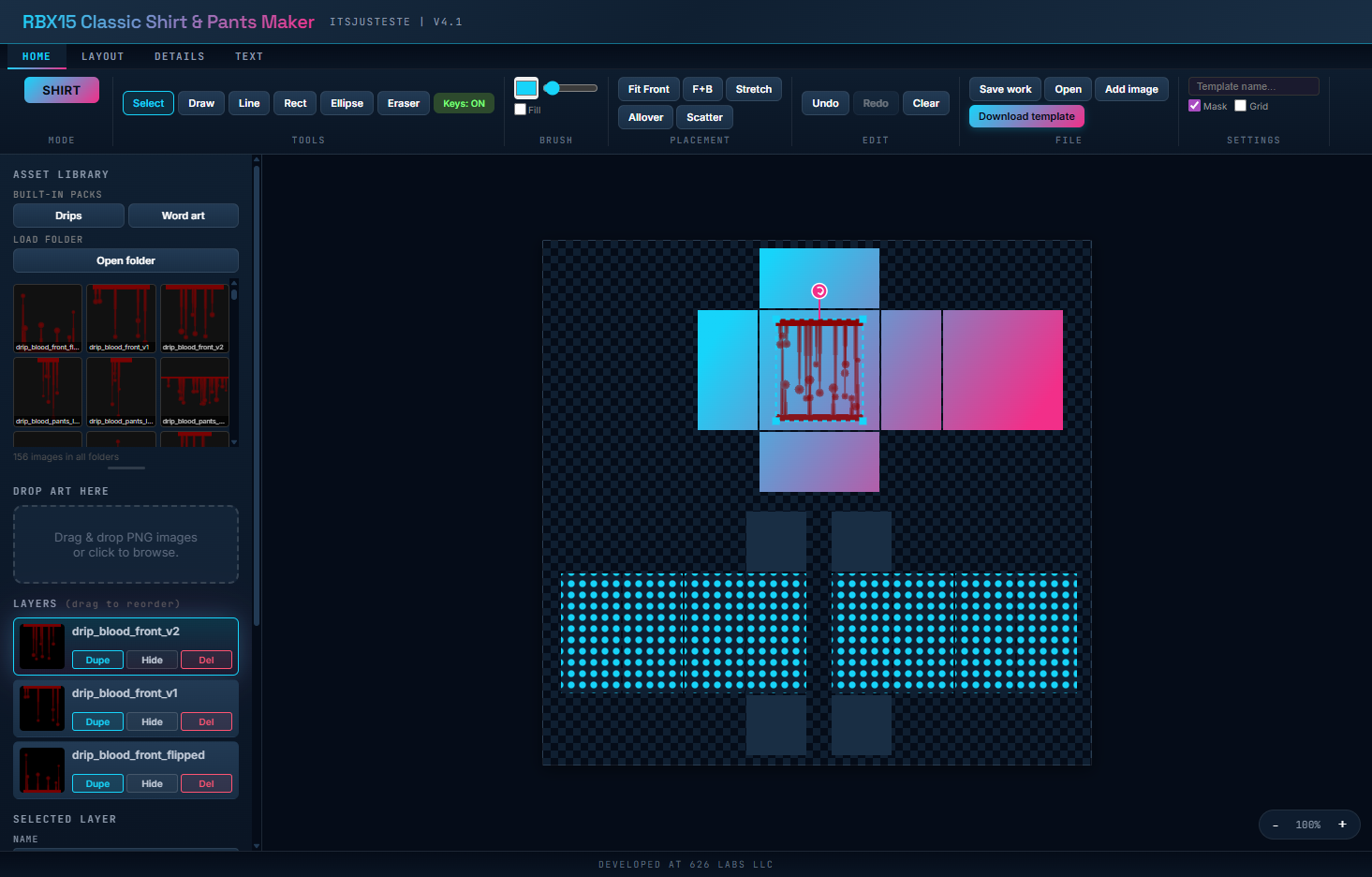This screenshot has height=877, width=1372.
Task: Click Download template
Action: pos(1026,116)
